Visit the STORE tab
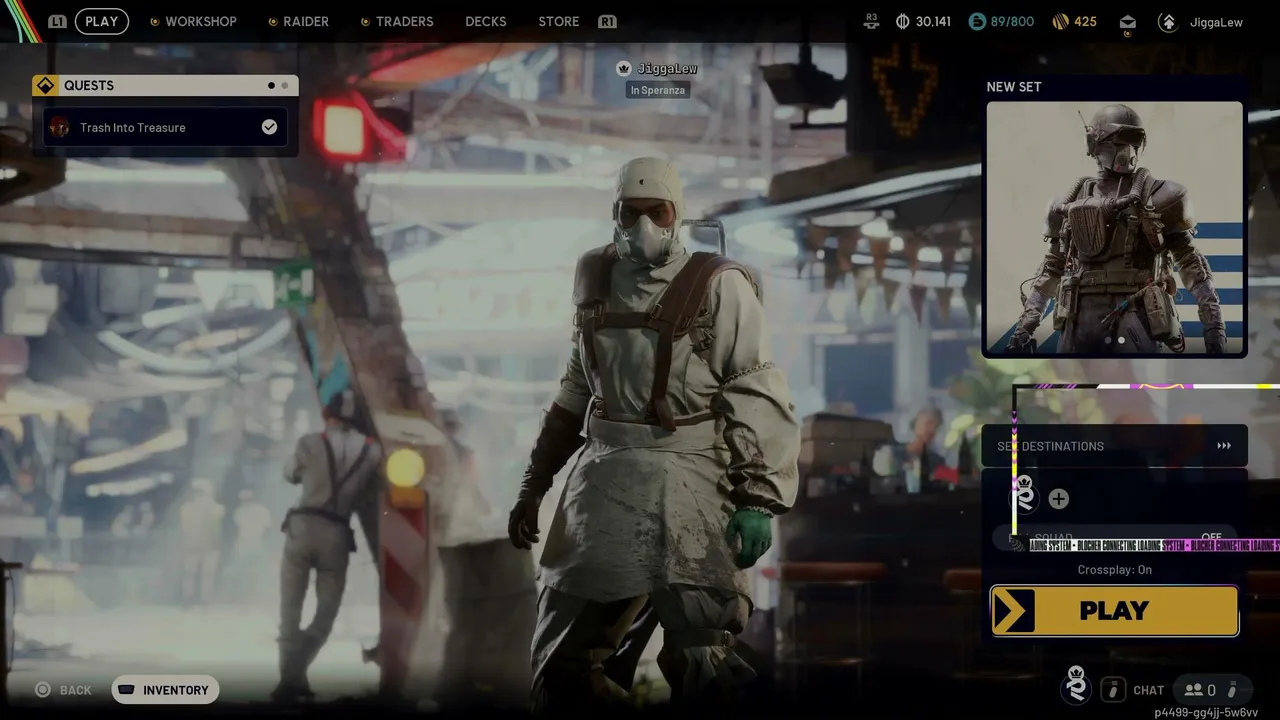This screenshot has height=720, width=1280. [559, 21]
